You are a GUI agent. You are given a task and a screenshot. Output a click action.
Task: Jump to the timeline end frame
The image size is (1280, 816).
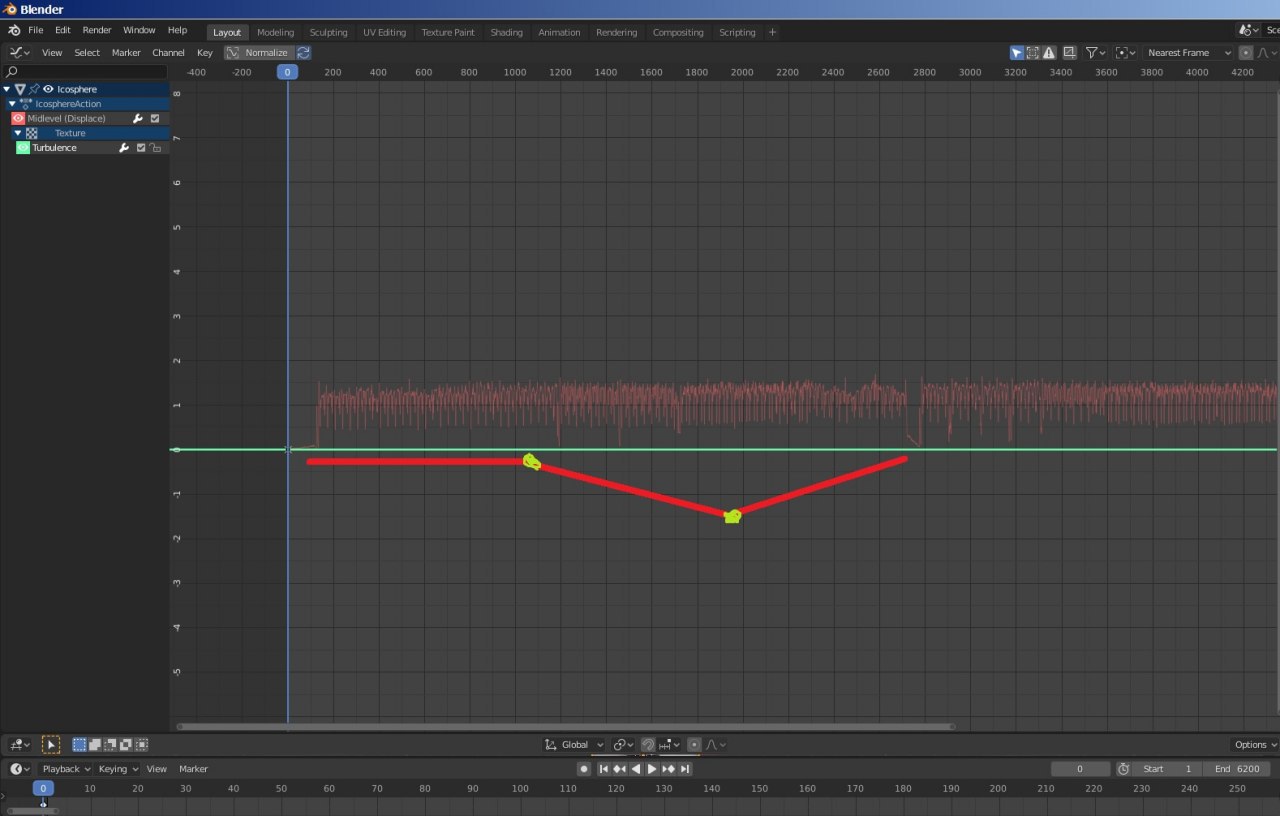point(686,769)
